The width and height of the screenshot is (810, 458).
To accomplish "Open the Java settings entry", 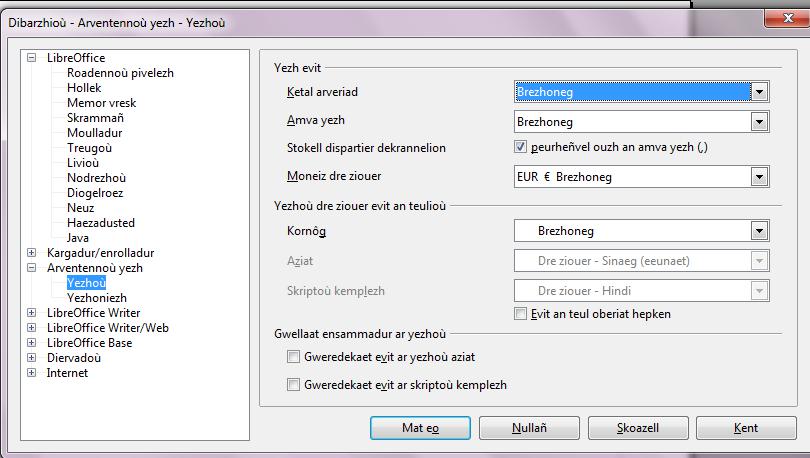I will (78, 238).
